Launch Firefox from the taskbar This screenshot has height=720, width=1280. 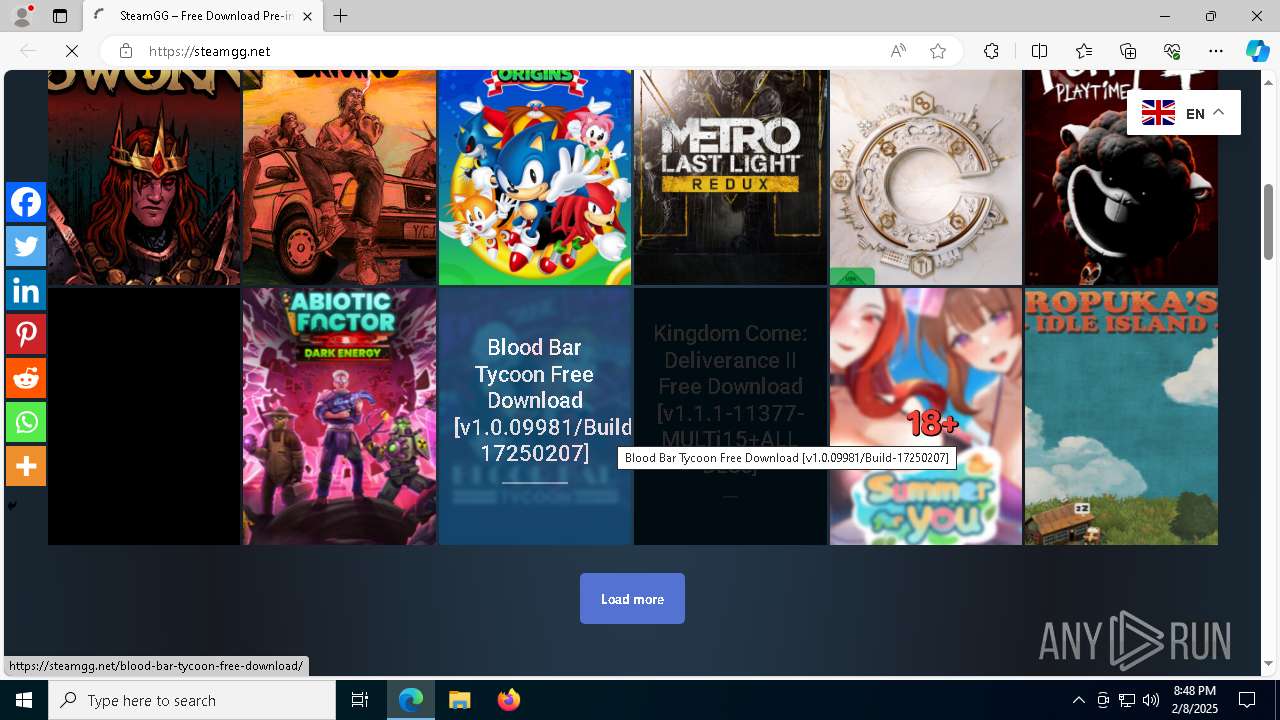click(509, 700)
